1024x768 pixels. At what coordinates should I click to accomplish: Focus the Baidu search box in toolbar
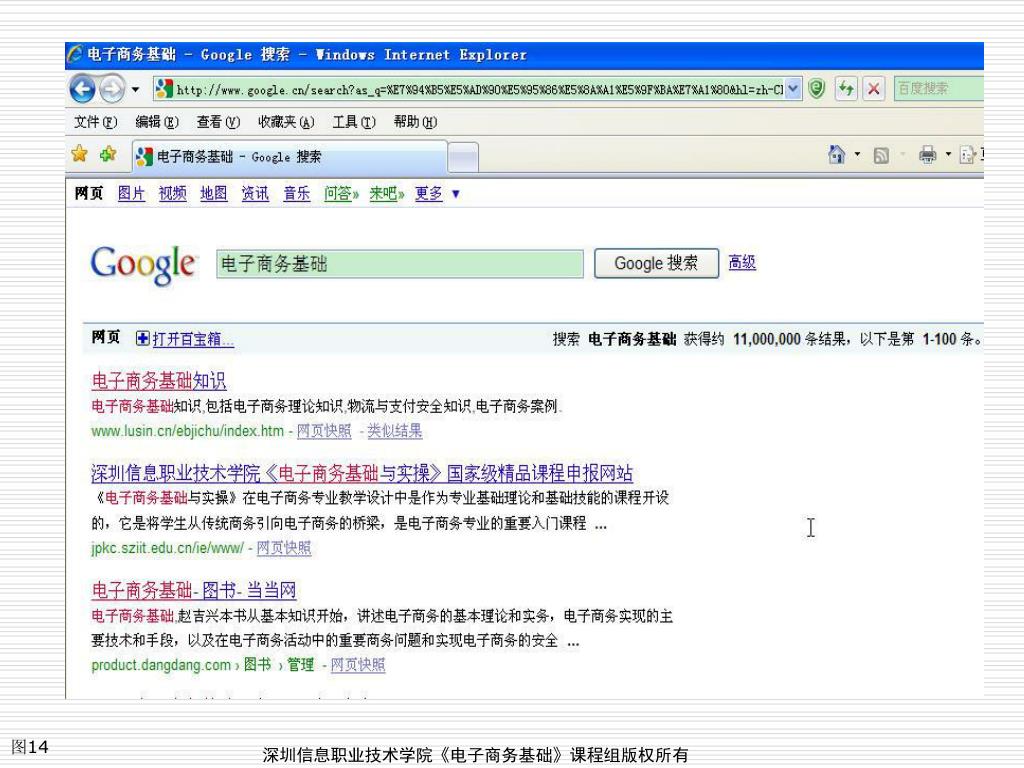click(x=938, y=88)
